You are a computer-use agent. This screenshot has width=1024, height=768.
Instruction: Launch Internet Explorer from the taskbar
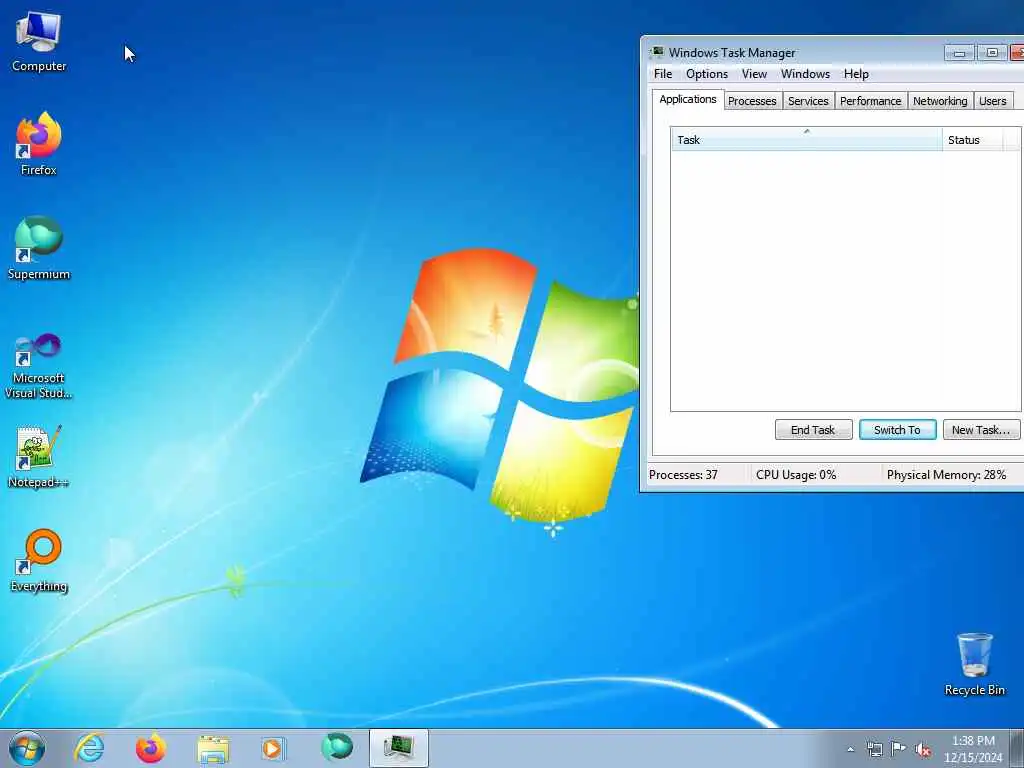89,748
